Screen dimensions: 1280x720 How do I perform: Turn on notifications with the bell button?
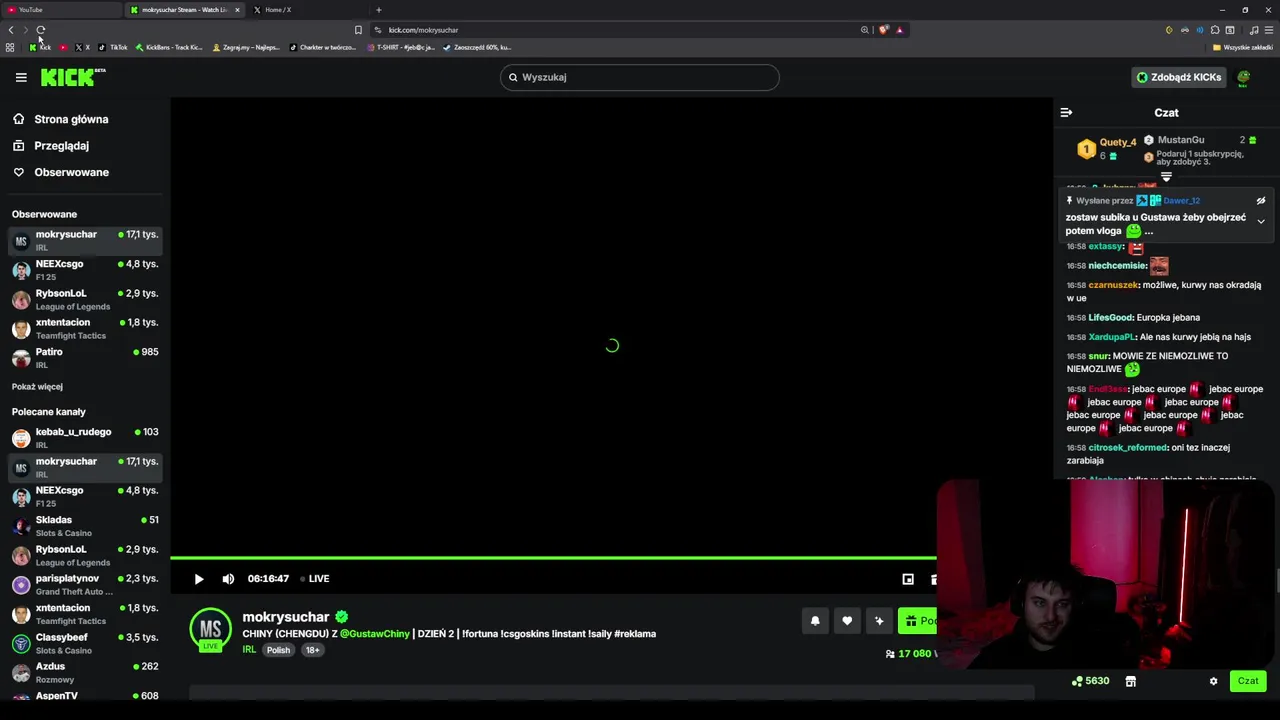815,621
